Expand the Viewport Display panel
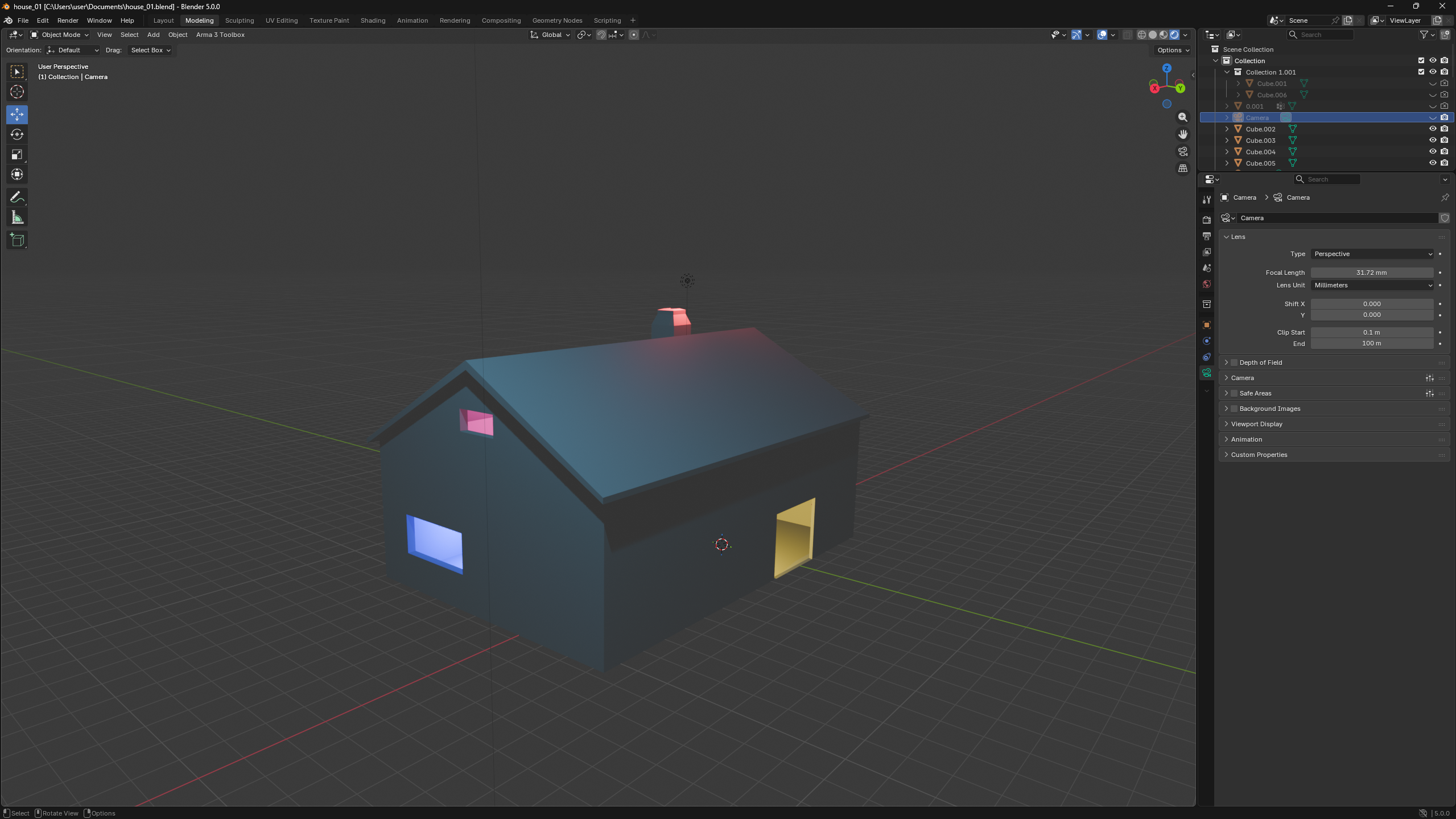The width and height of the screenshot is (1456, 819). pyautogui.click(x=1256, y=424)
